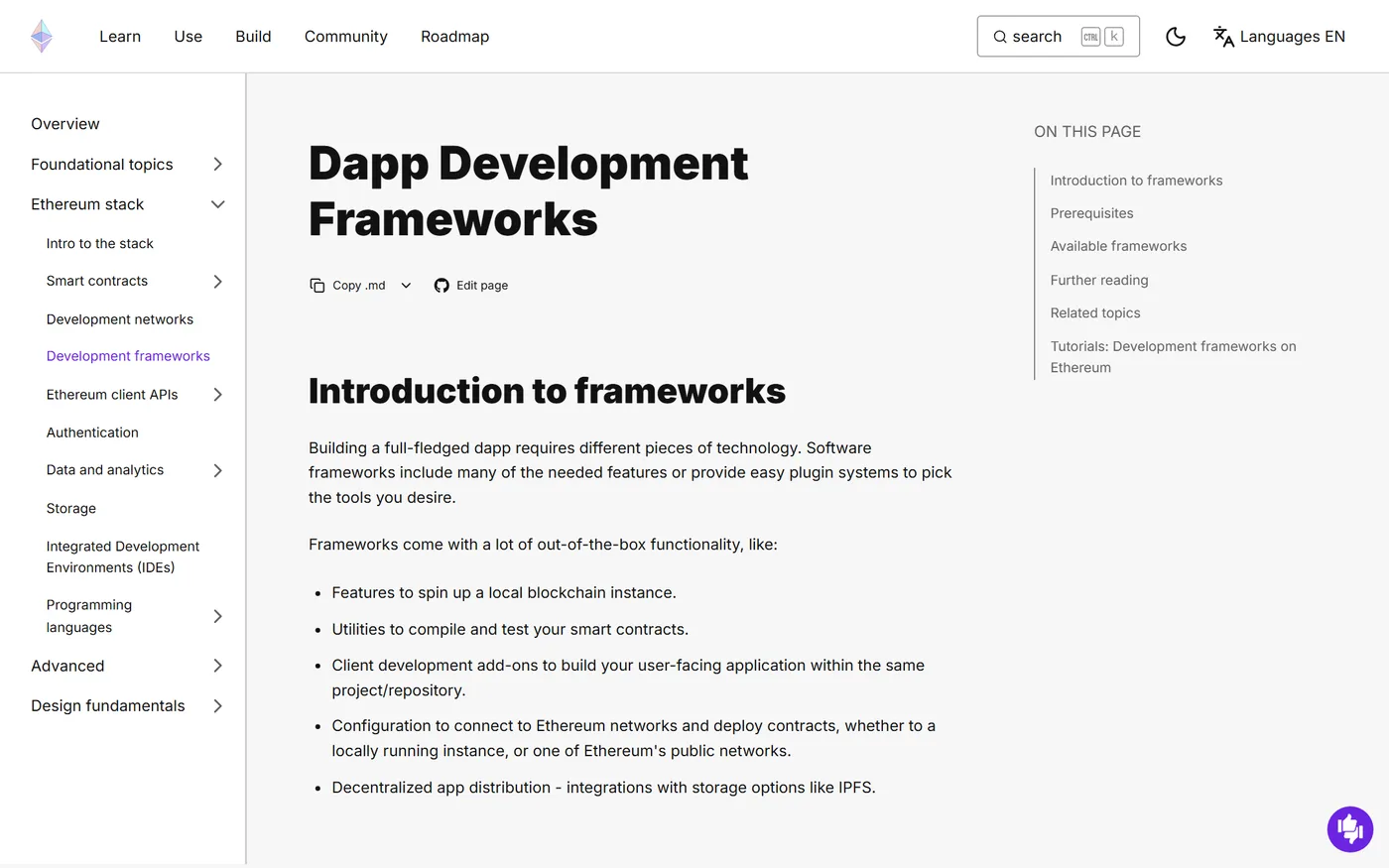The image size is (1389, 868).
Task: Open the Authentication sidebar item
Action: [92, 433]
